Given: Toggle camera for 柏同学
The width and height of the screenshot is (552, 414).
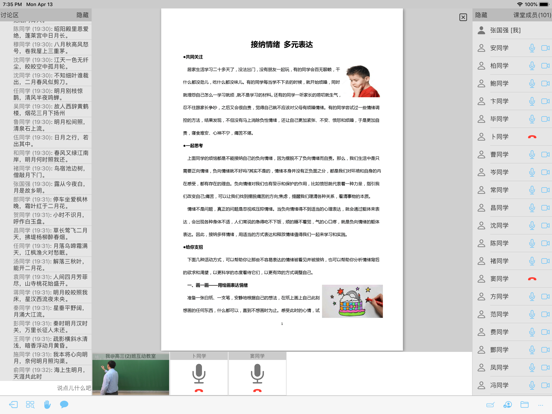Looking at the screenshot, I should 545,65.
